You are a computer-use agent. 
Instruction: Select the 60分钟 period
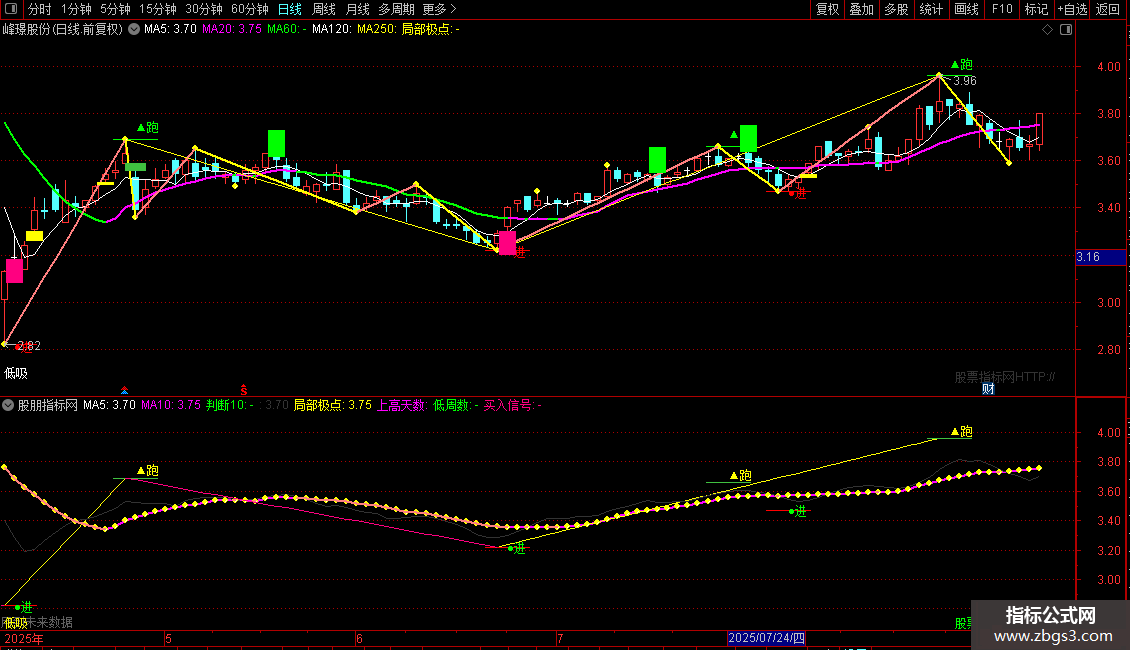tap(250, 9)
